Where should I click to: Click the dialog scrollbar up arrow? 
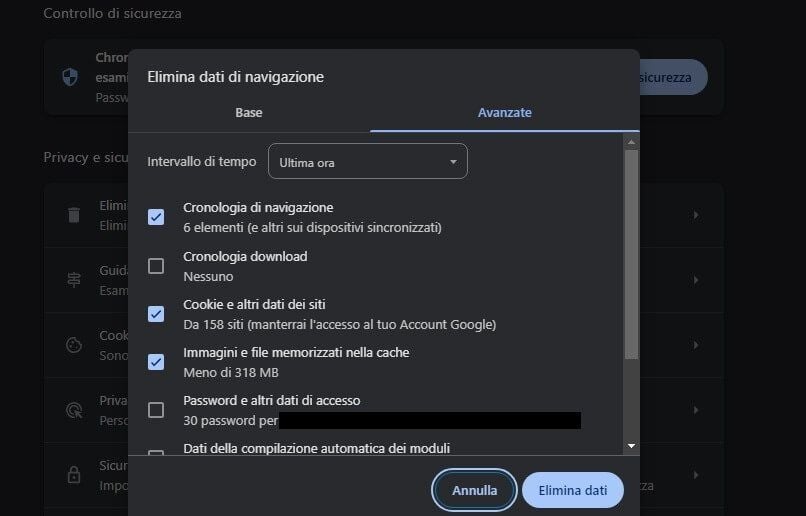[631, 142]
